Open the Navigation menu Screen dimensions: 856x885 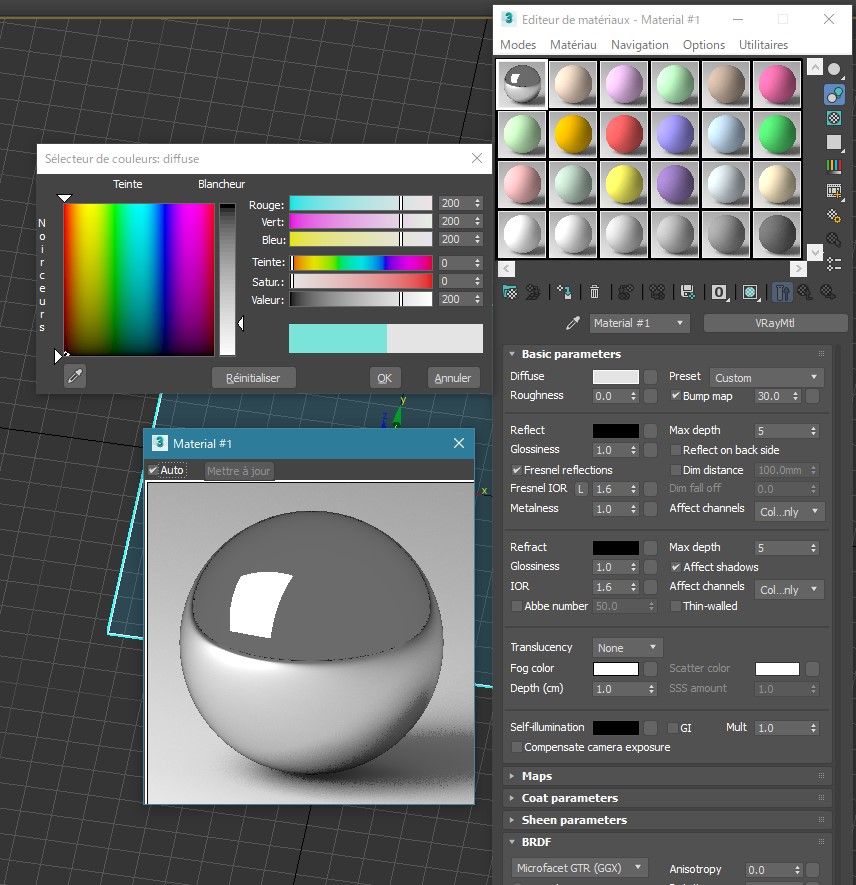tap(639, 45)
